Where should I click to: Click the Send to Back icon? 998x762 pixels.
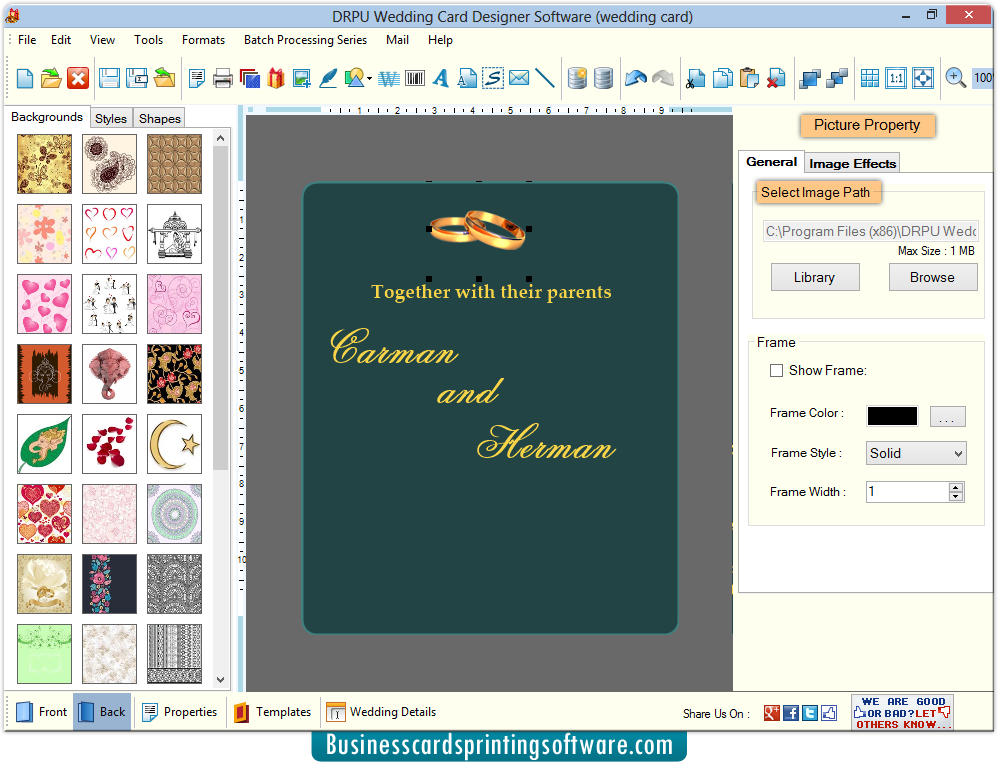pos(836,78)
